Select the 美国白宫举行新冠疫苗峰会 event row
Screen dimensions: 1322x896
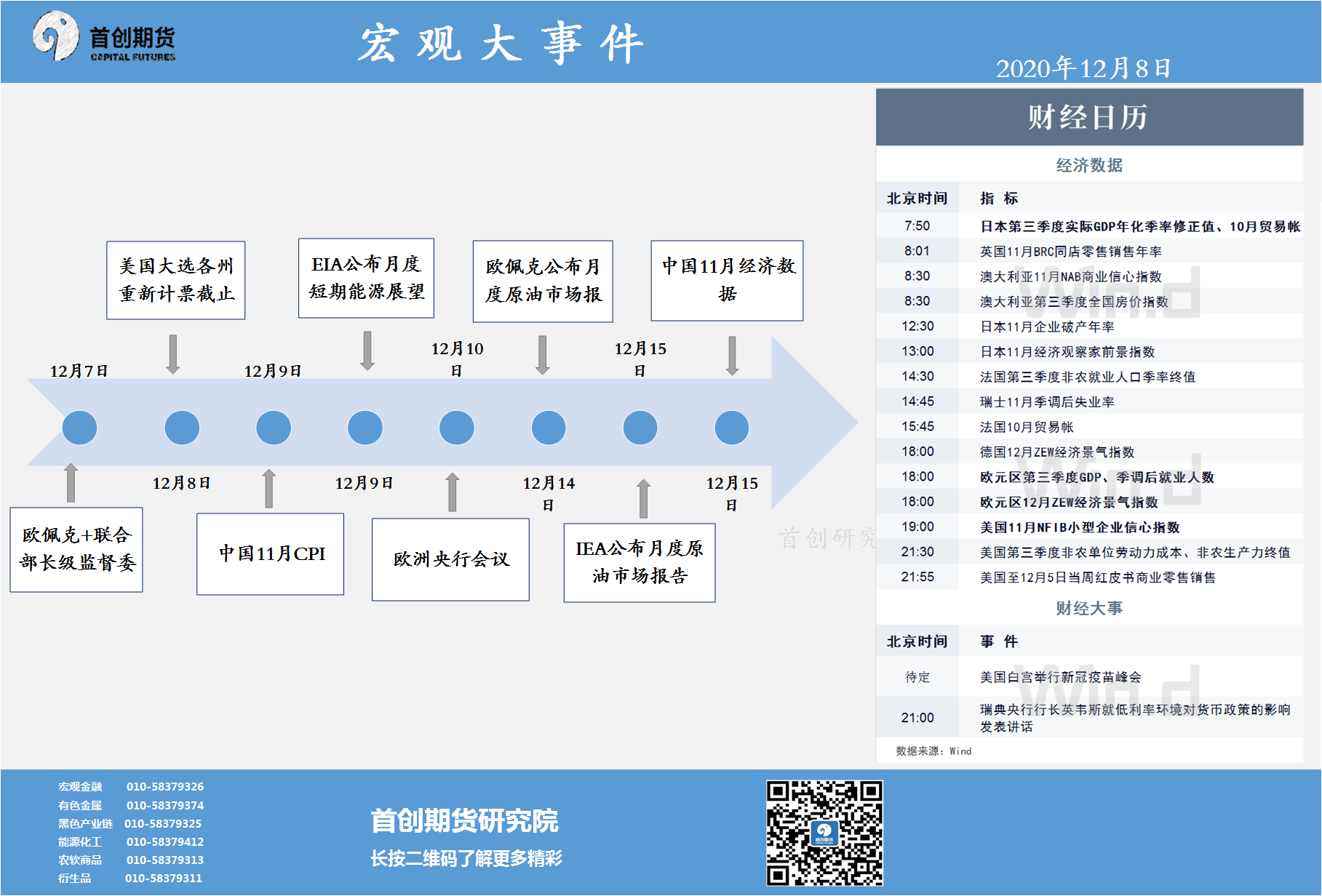point(1089,677)
